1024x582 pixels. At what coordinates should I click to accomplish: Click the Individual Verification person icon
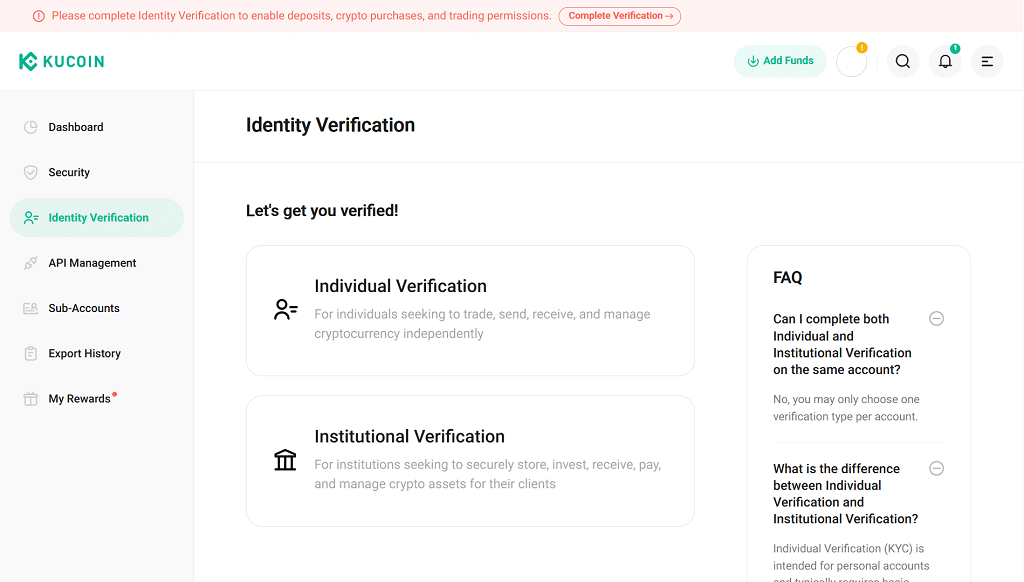click(285, 310)
